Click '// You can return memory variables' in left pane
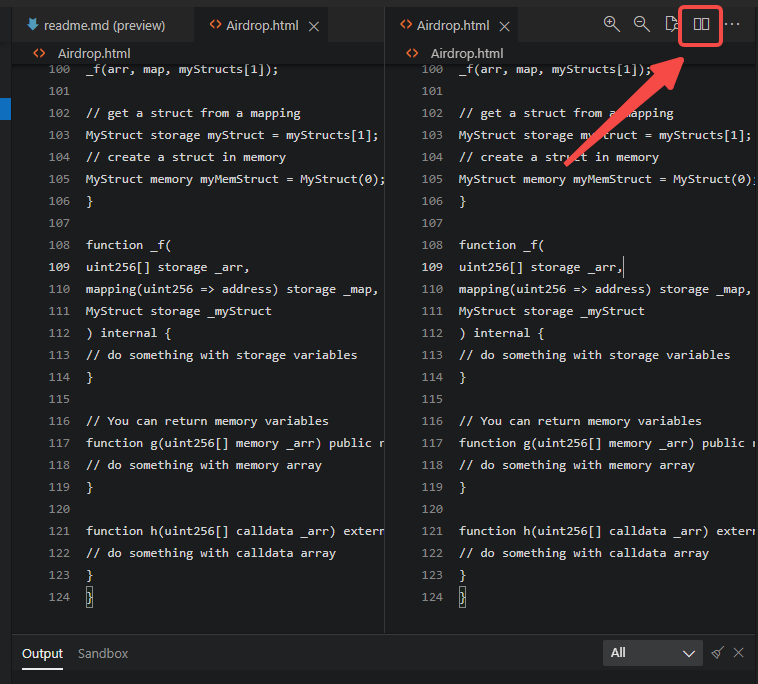Image resolution: width=758 pixels, height=684 pixels. [x=207, y=421]
